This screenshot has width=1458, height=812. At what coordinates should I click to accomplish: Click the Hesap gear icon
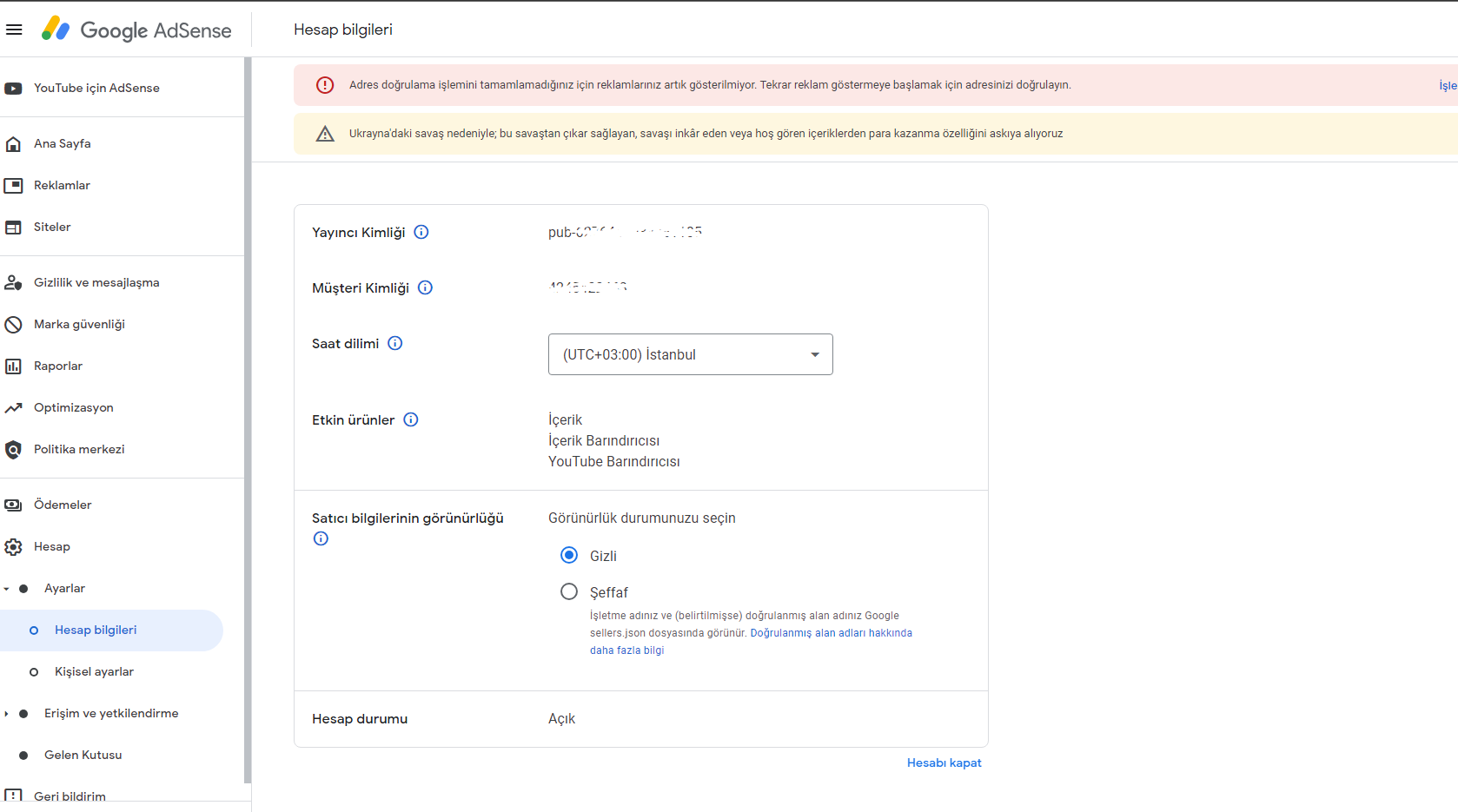(13, 547)
